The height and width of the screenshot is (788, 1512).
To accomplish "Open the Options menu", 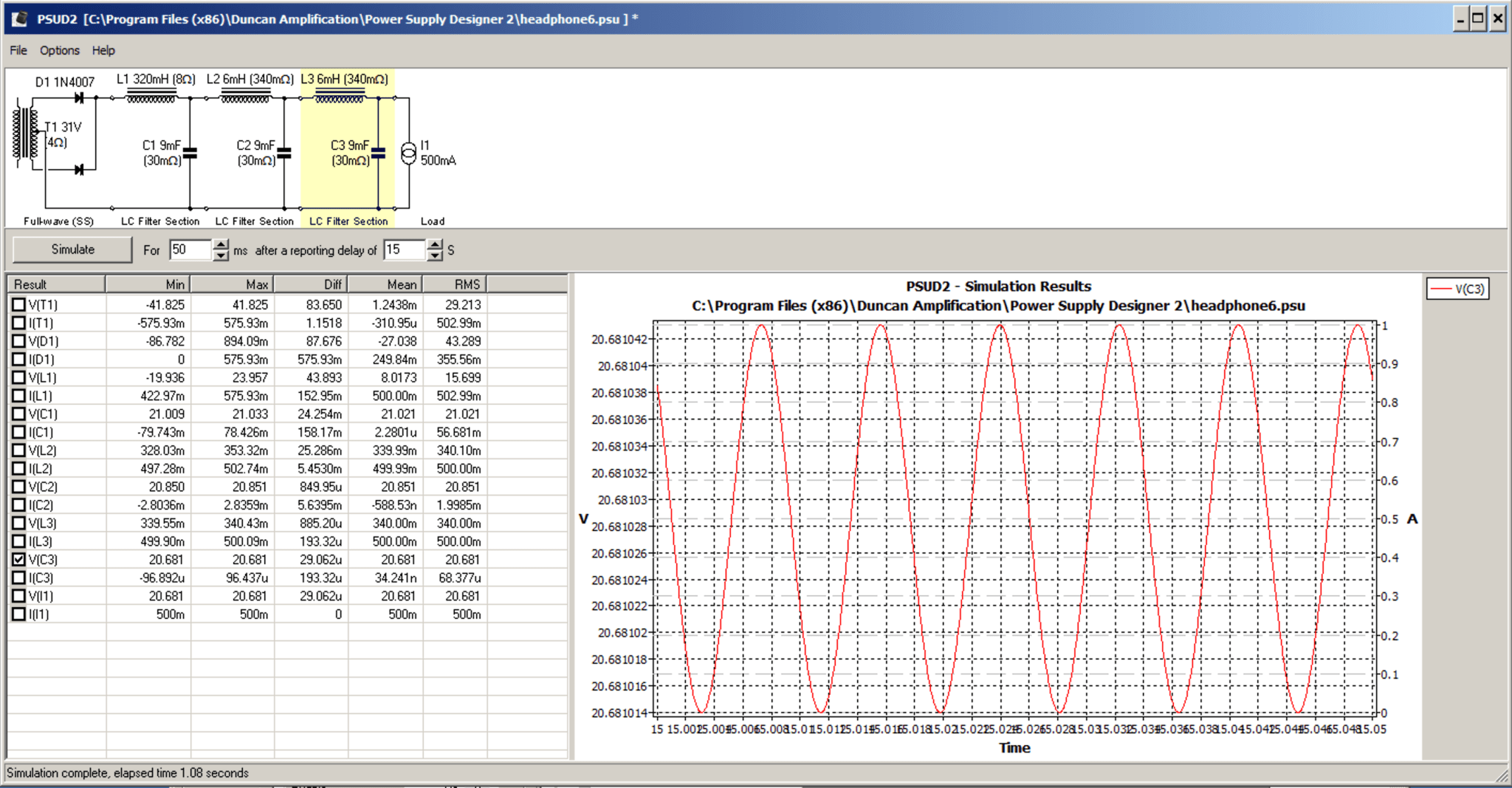I will (x=59, y=50).
